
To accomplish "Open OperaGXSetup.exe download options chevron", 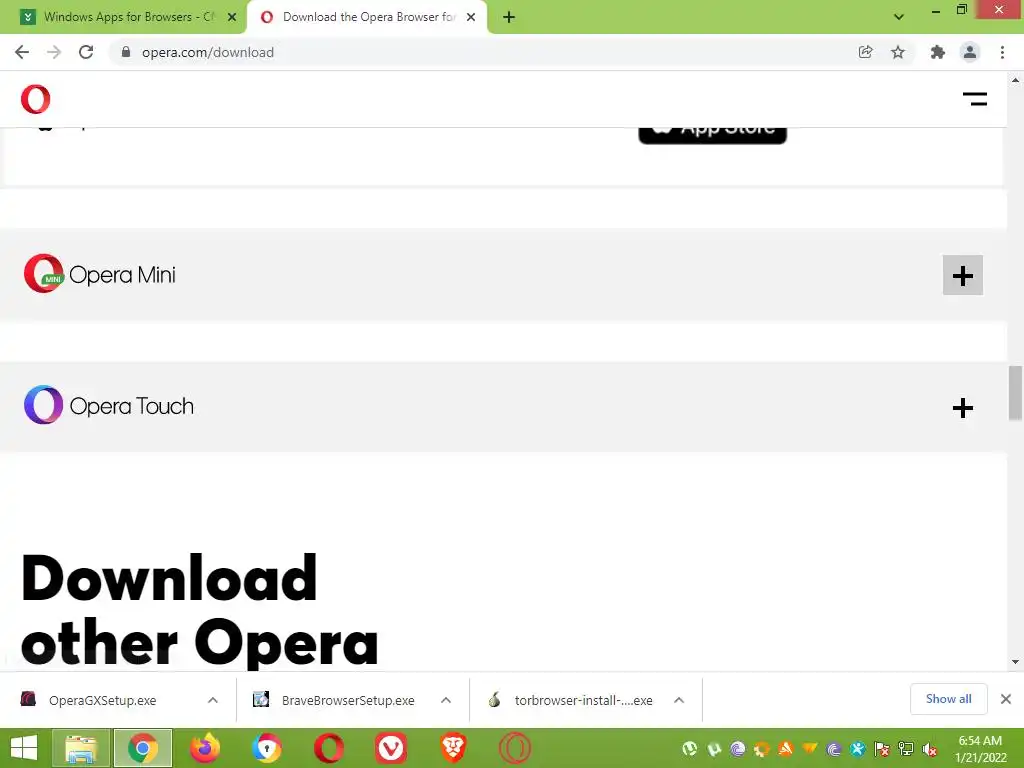I will [x=213, y=700].
